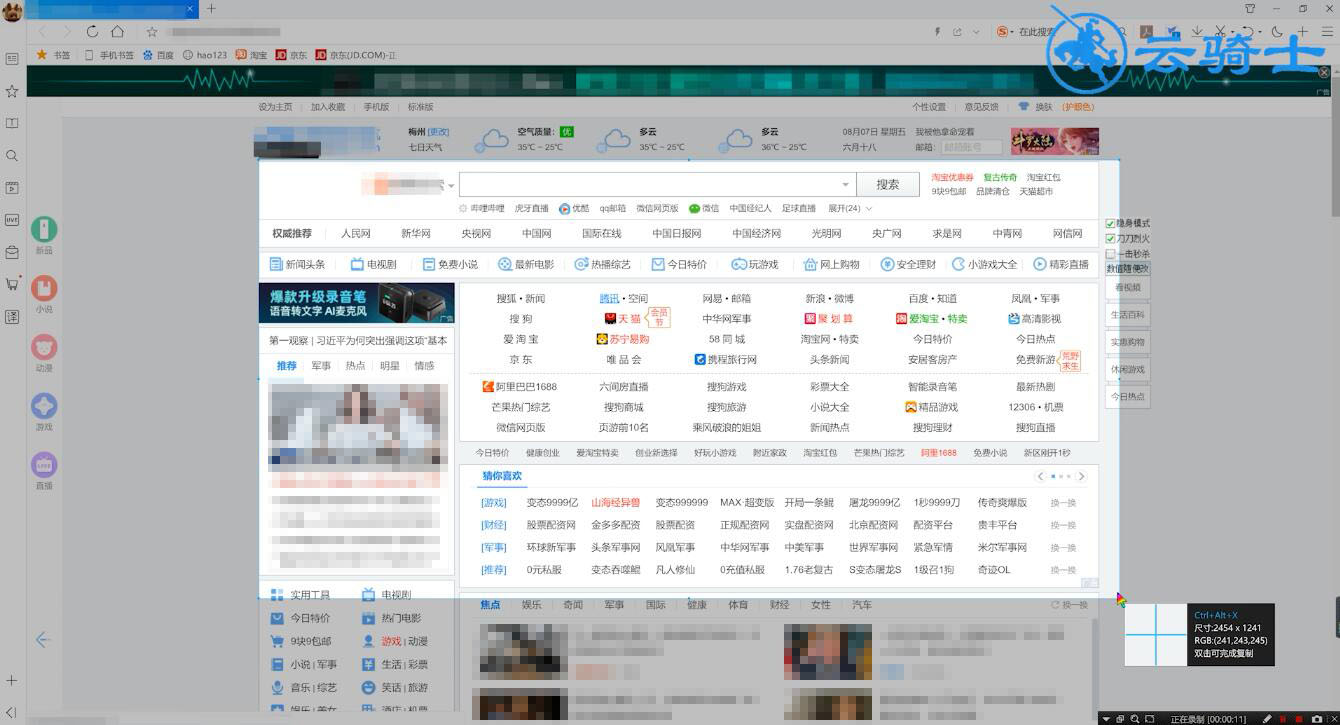Open the hao123 bookmark

click(x=205, y=55)
